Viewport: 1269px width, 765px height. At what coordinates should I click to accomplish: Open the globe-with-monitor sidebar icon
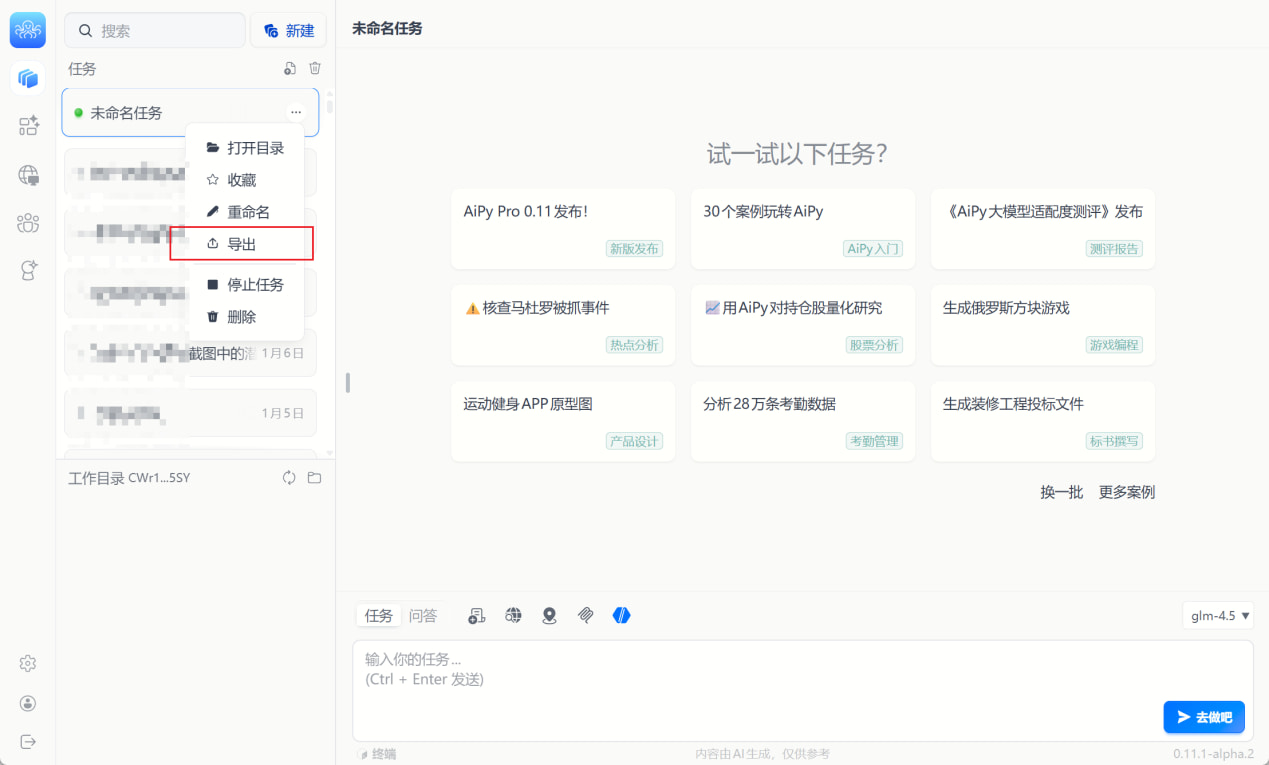point(28,175)
